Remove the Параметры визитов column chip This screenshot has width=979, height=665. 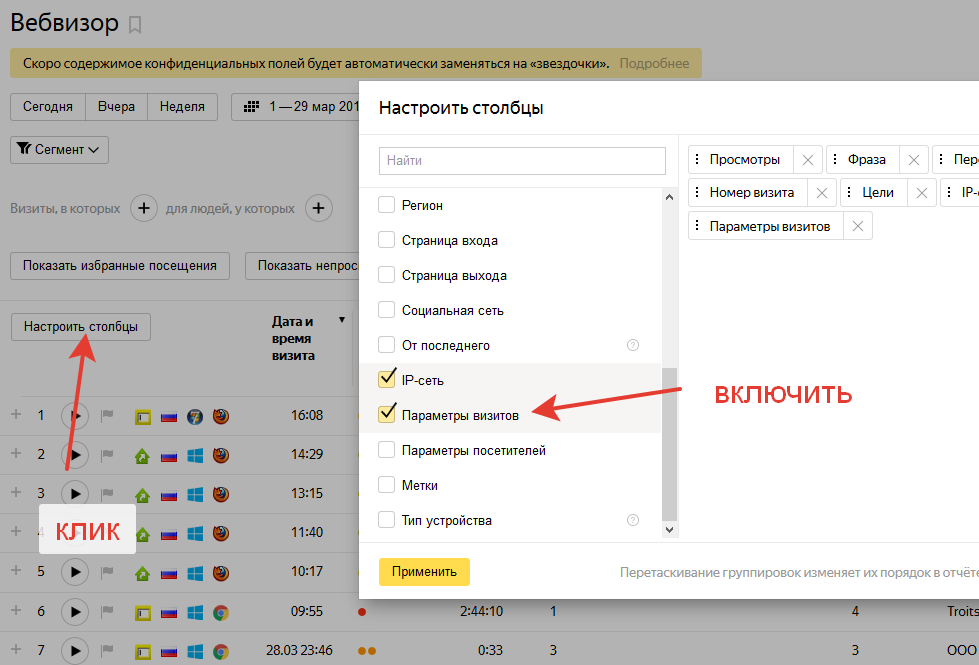pos(857,226)
